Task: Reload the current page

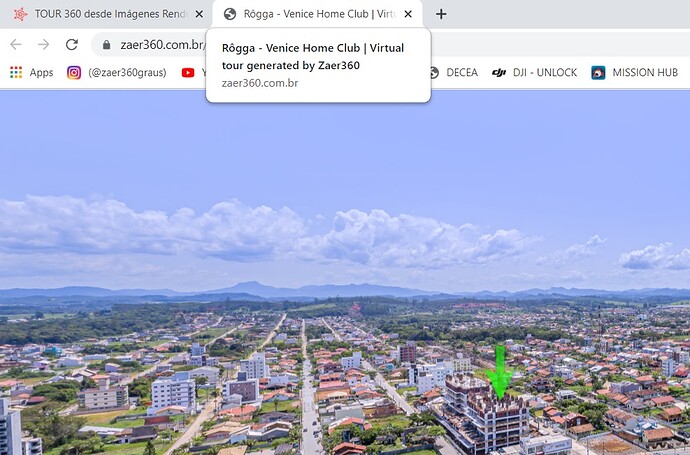Action: tap(72, 44)
